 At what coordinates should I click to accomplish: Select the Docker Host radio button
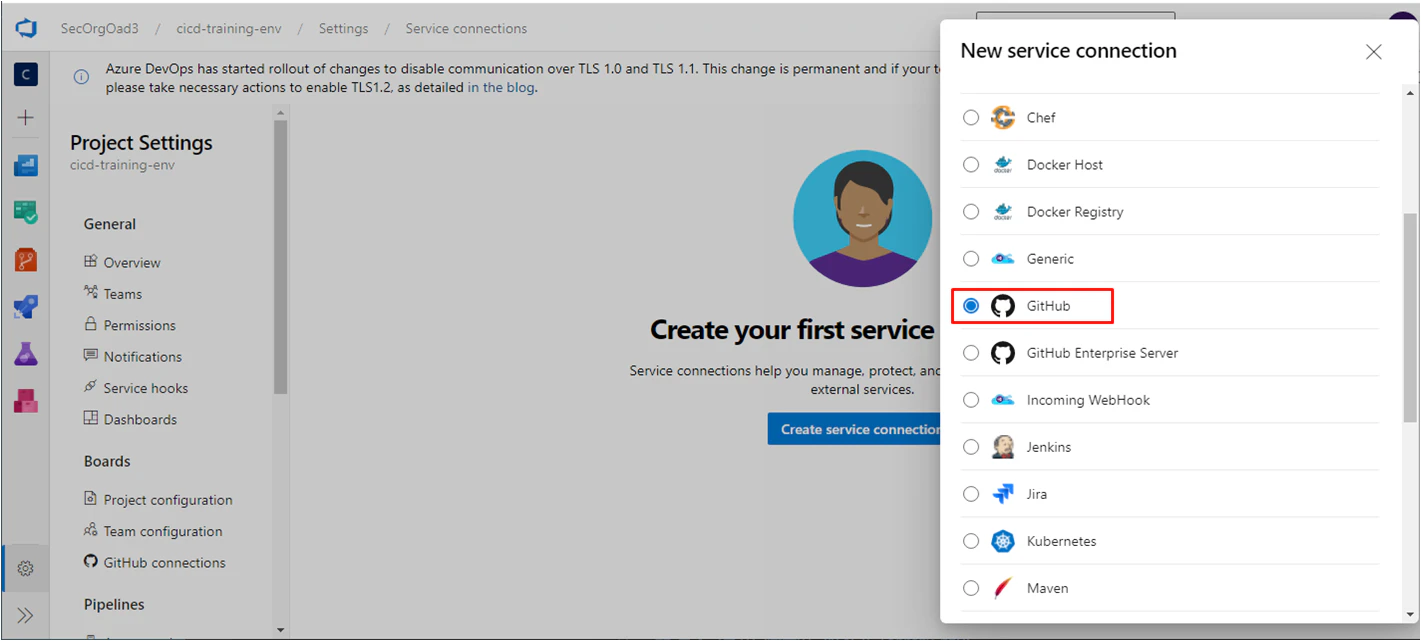pyautogui.click(x=971, y=165)
